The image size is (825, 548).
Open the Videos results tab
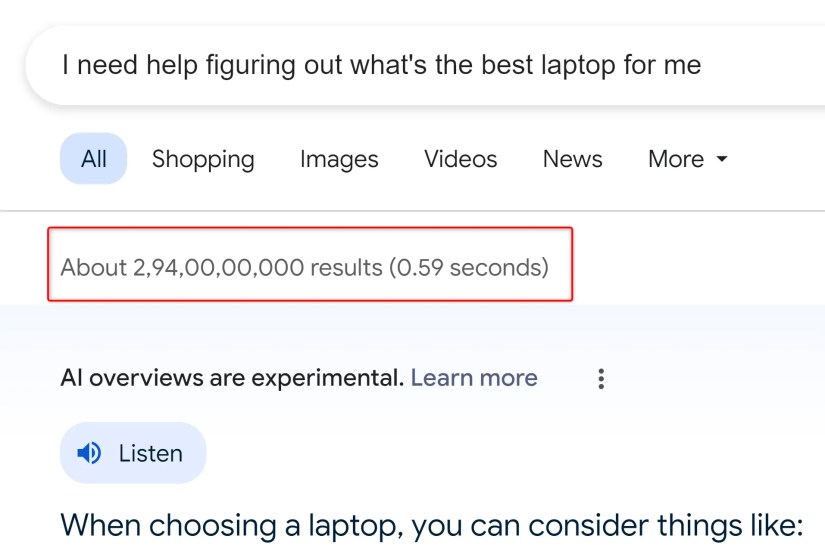[460, 159]
